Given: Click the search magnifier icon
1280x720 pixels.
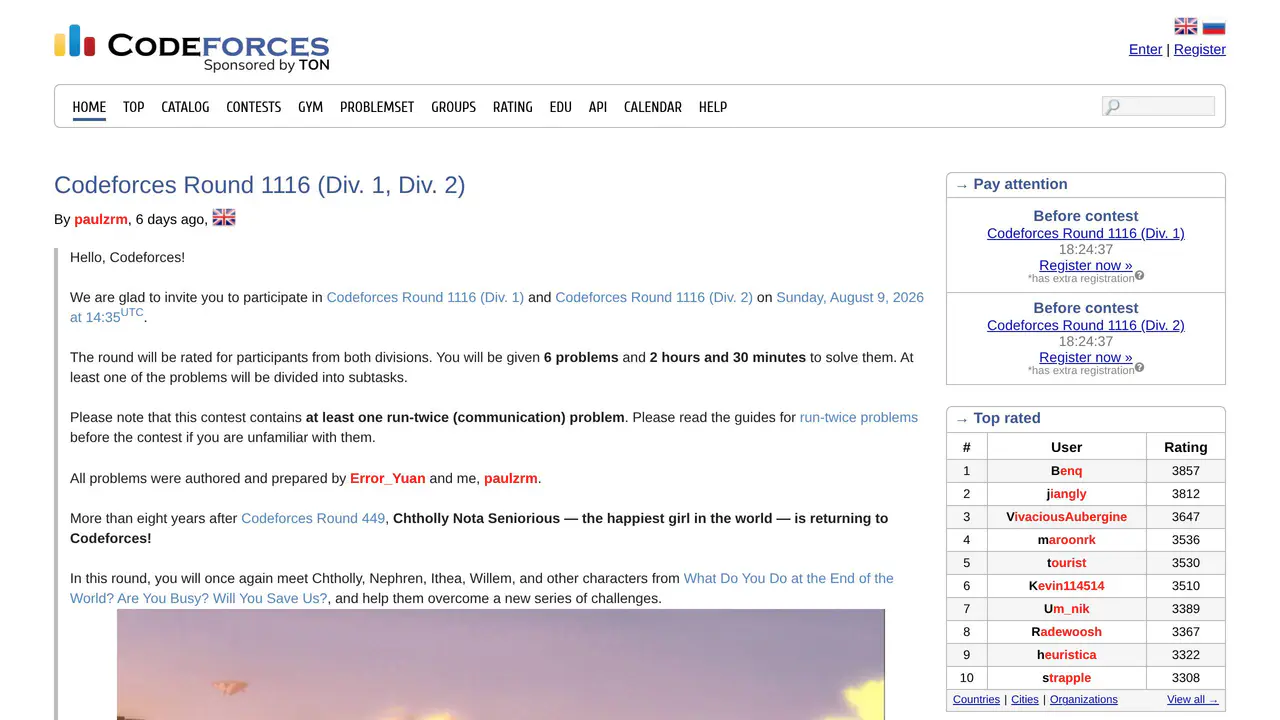Looking at the screenshot, I should 1112,106.
